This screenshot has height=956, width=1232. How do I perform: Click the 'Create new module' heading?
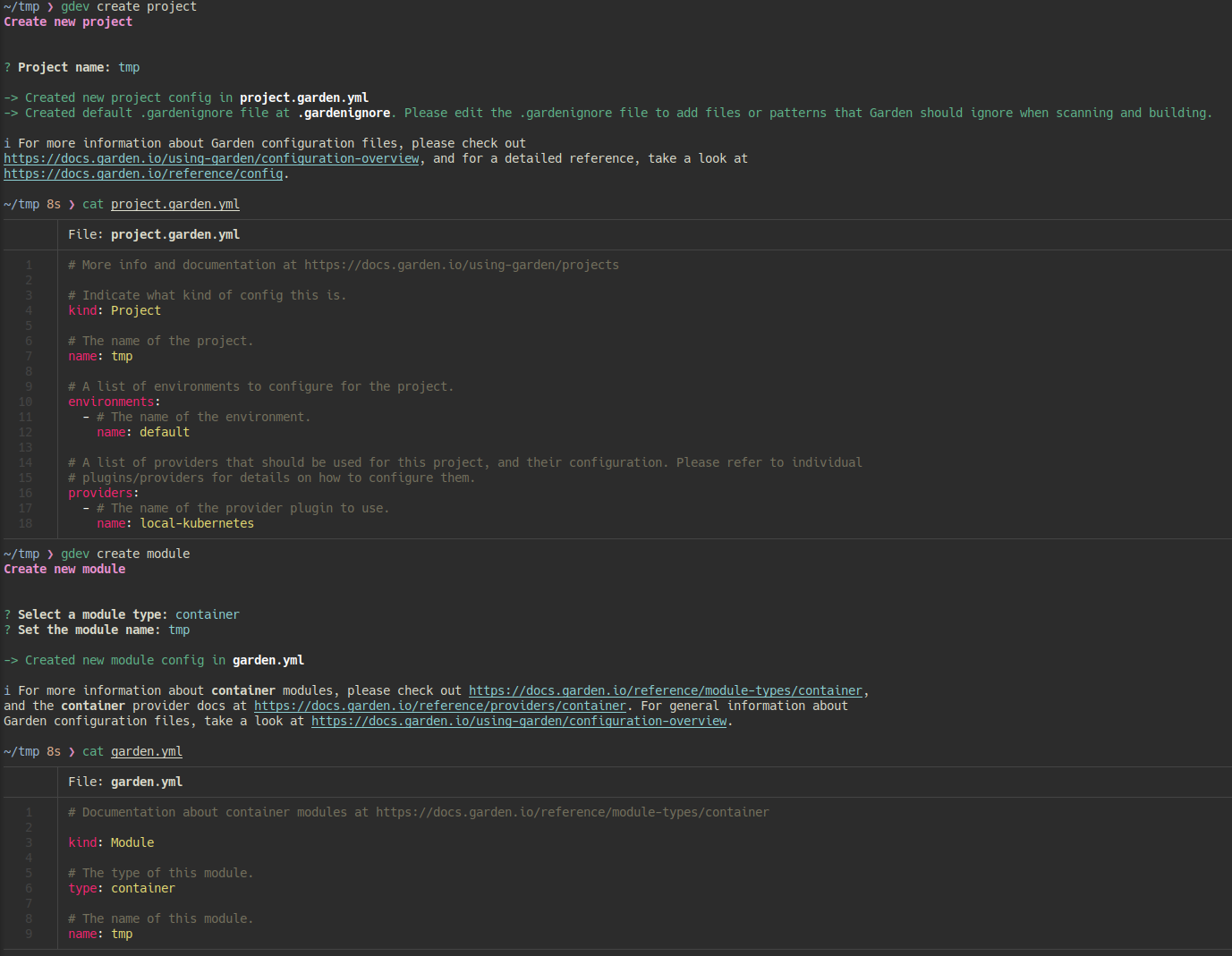click(x=64, y=569)
